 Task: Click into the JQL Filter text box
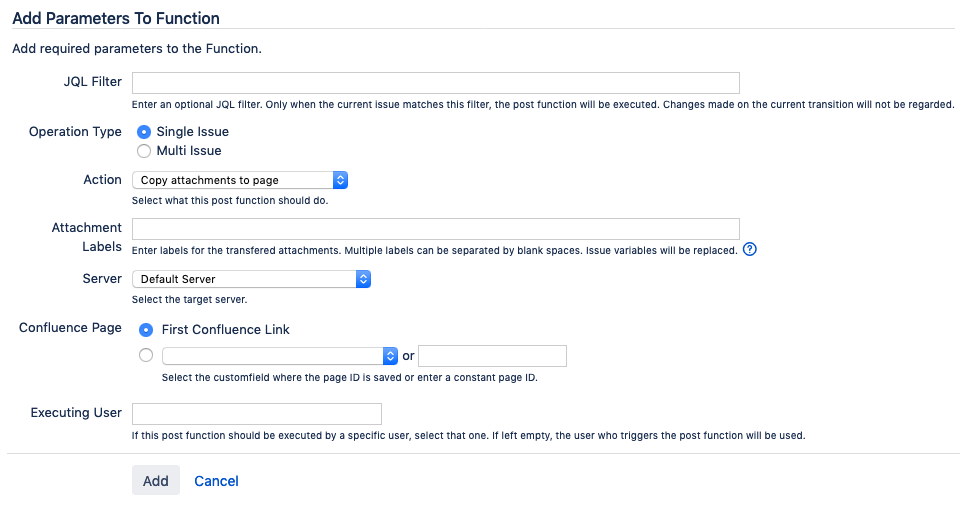435,83
